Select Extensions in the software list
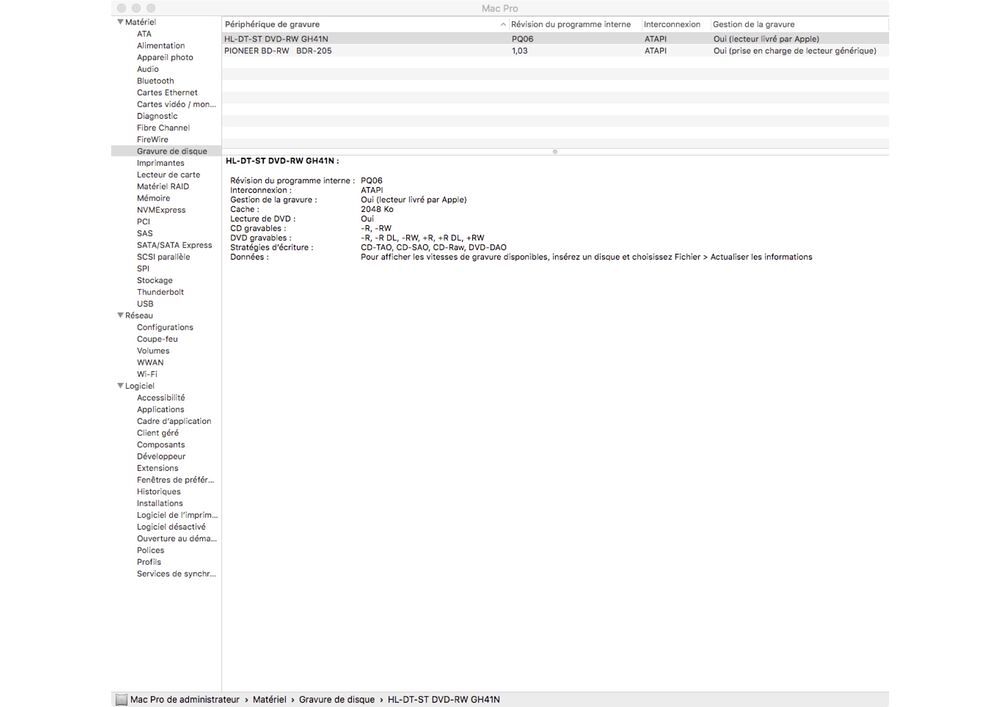The height and width of the screenshot is (707, 1000). point(158,468)
